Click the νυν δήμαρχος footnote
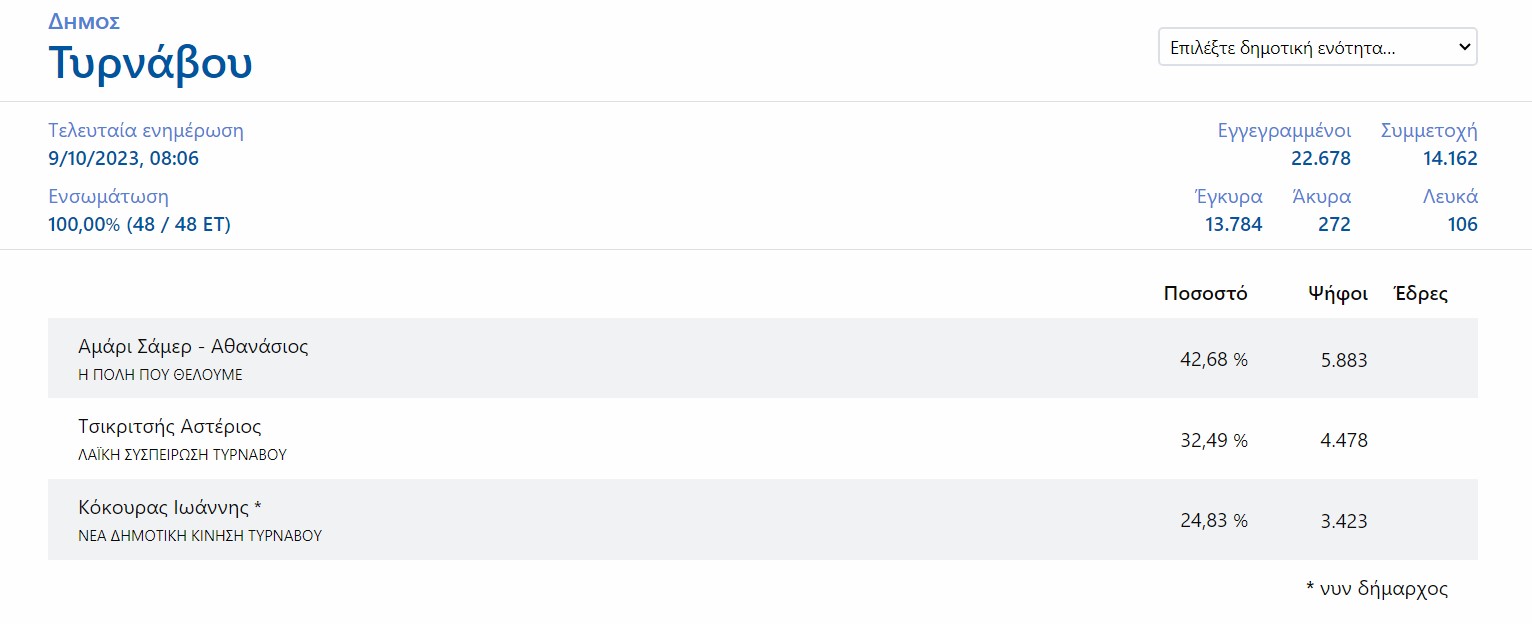Screen dimensions: 1532x624 [x=1376, y=589]
